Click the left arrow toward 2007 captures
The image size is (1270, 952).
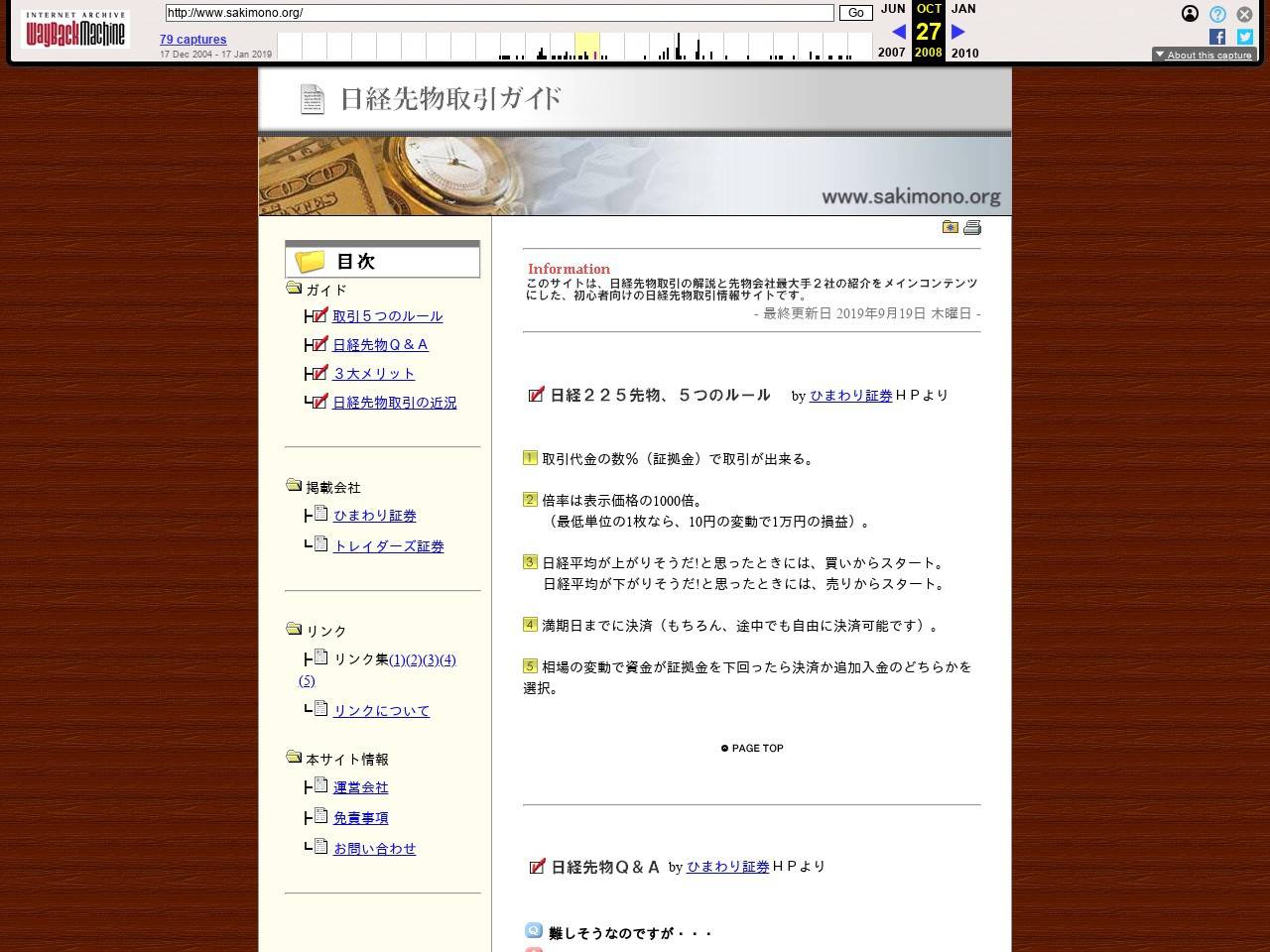coord(898,32)
